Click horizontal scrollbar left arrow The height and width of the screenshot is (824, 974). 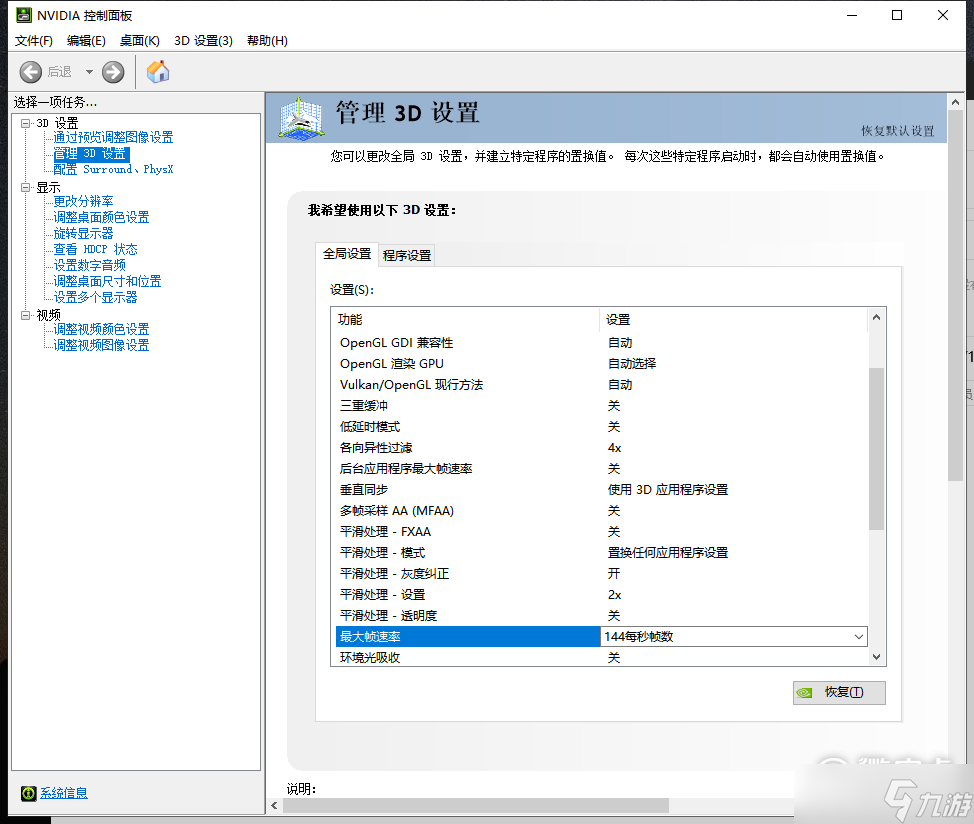pos(275,806)
